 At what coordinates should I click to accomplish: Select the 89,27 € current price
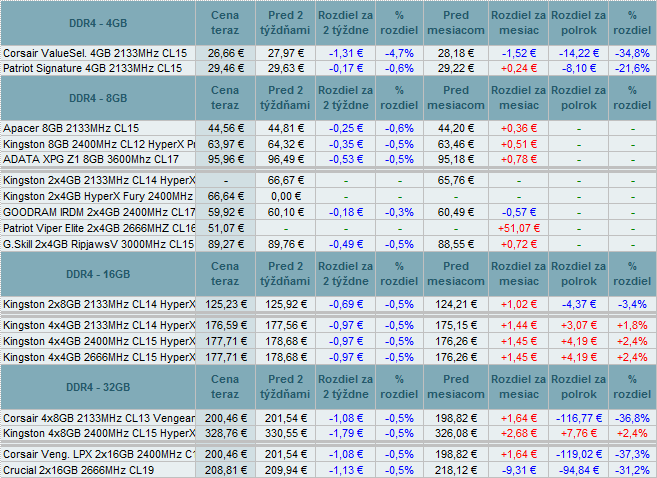click(x=225, y=244)
